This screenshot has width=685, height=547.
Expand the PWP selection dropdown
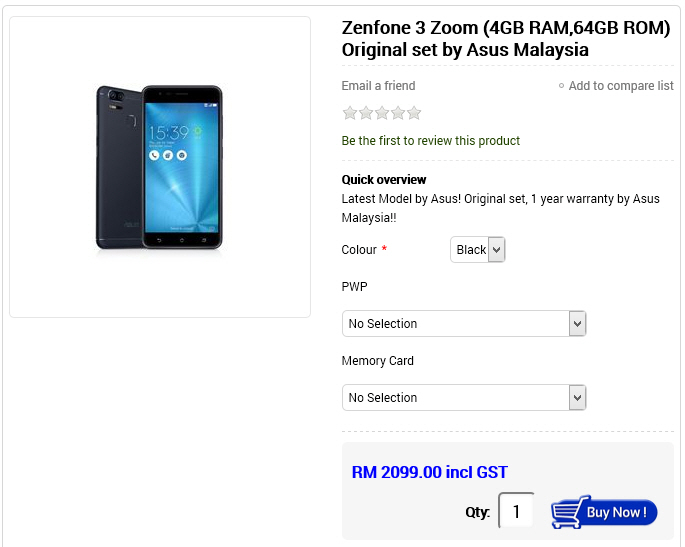pyautogui.click(x=464, y=324)
